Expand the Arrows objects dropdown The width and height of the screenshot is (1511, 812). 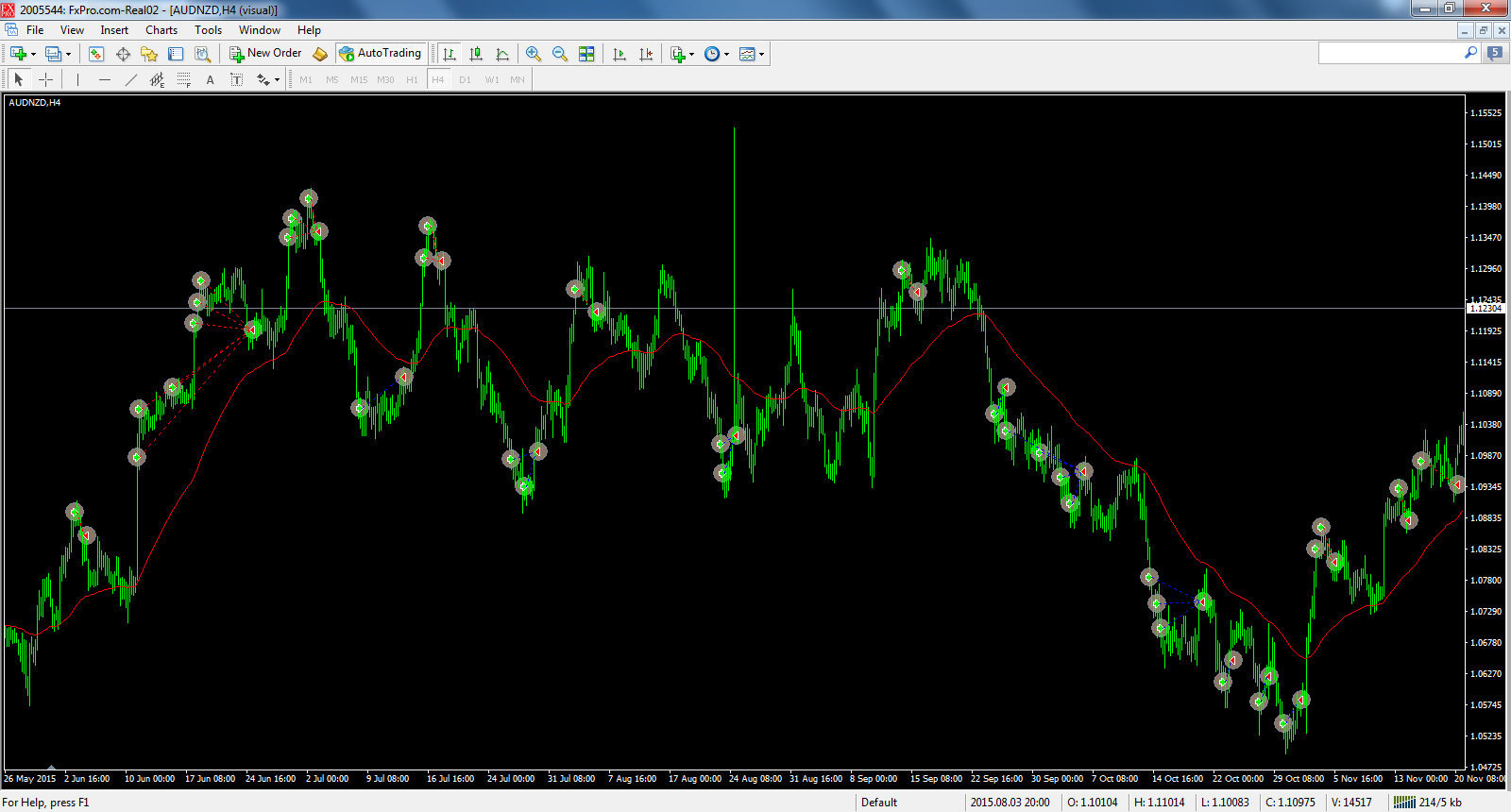click(277, 79)
